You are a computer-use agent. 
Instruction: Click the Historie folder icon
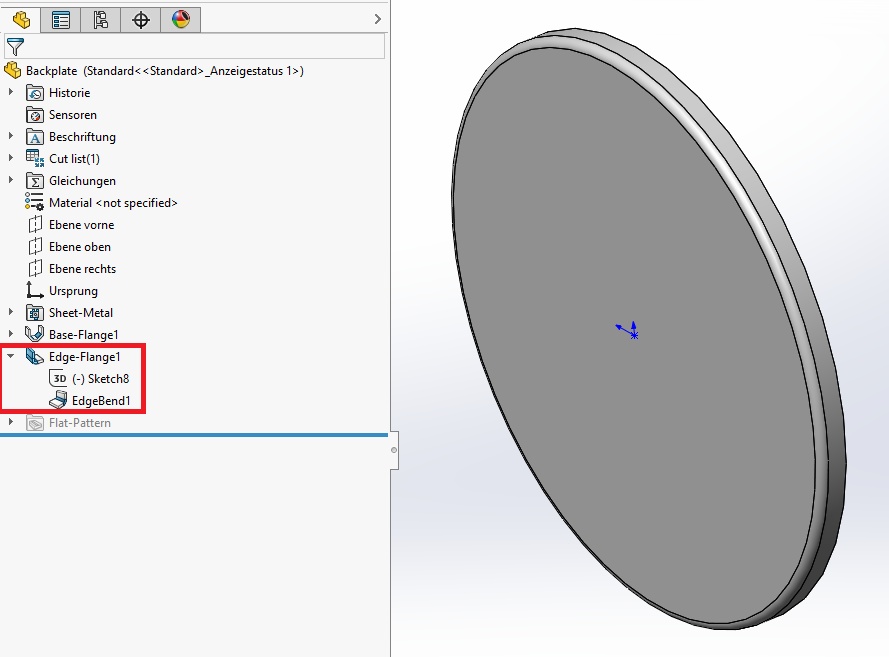click(x=35, y=93)
